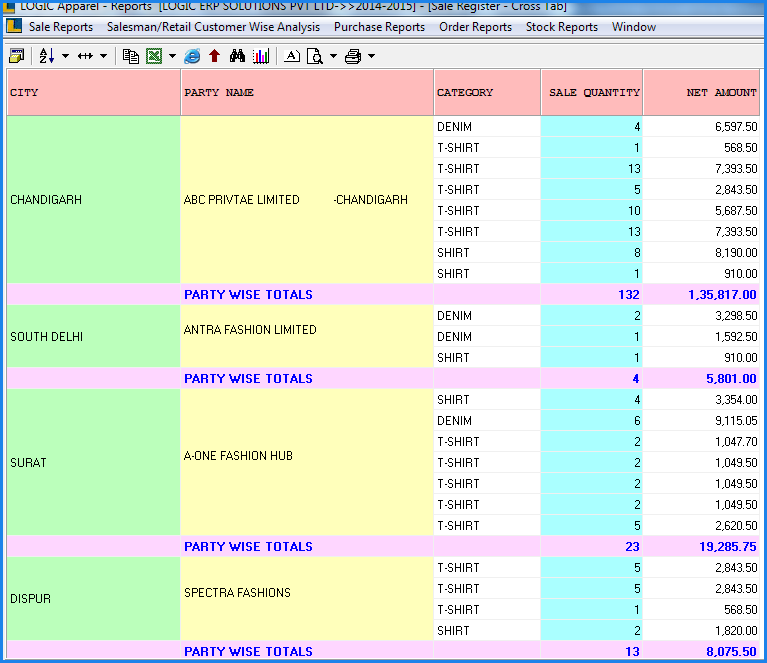767x663 pixels.
Task: Click the PARTY NAME column header
Action: coord(307,92)
